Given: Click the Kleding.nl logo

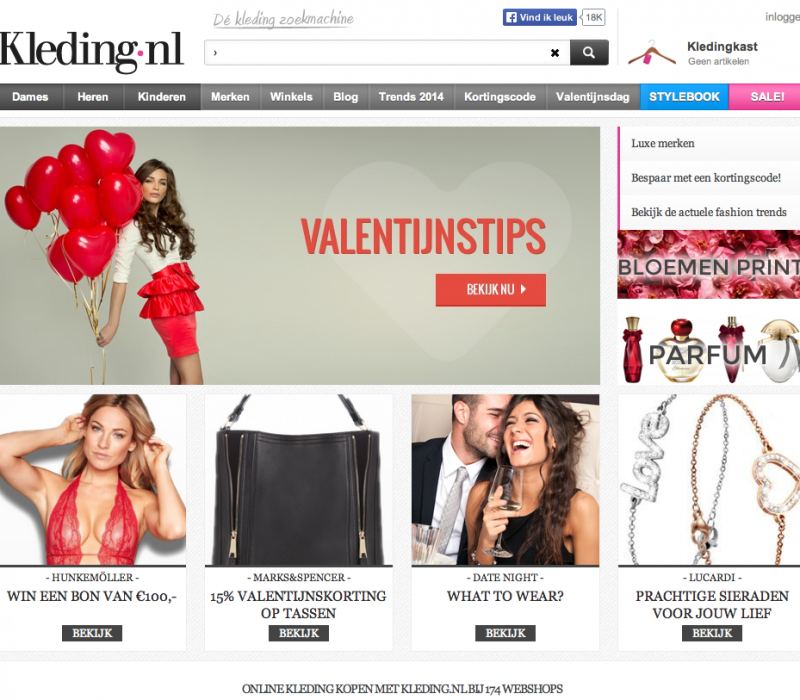Looking at the screenshot, I should (91, 51).
